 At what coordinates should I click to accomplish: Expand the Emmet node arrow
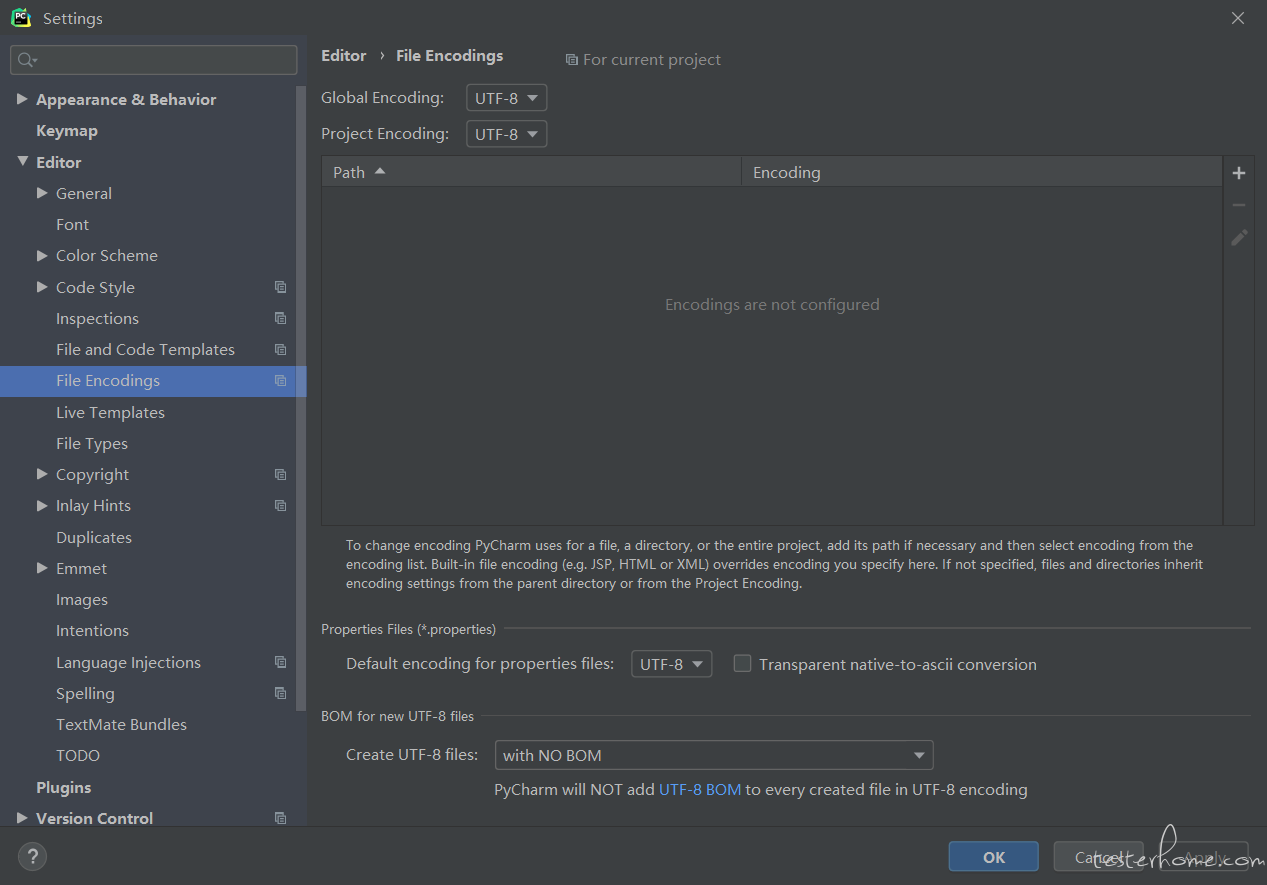pyautogui.click(x=42, y=568)
